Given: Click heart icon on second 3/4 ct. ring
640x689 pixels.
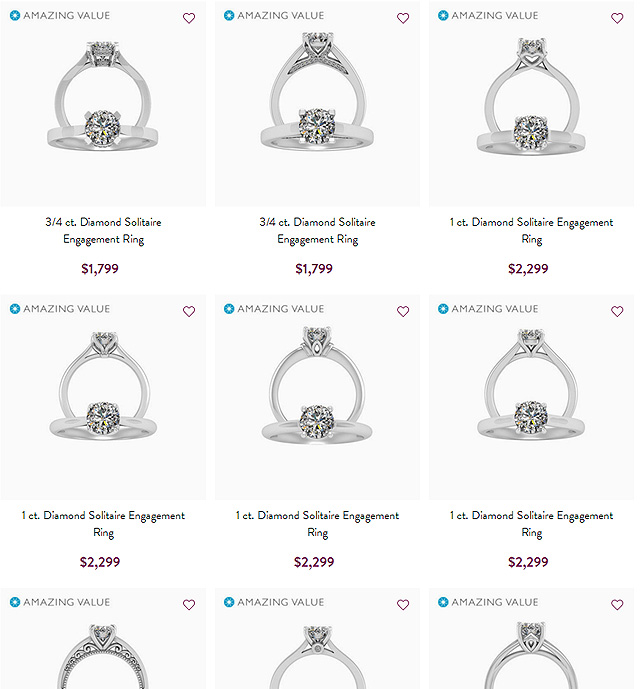Looking at the screenshot, I should point(403,18).
